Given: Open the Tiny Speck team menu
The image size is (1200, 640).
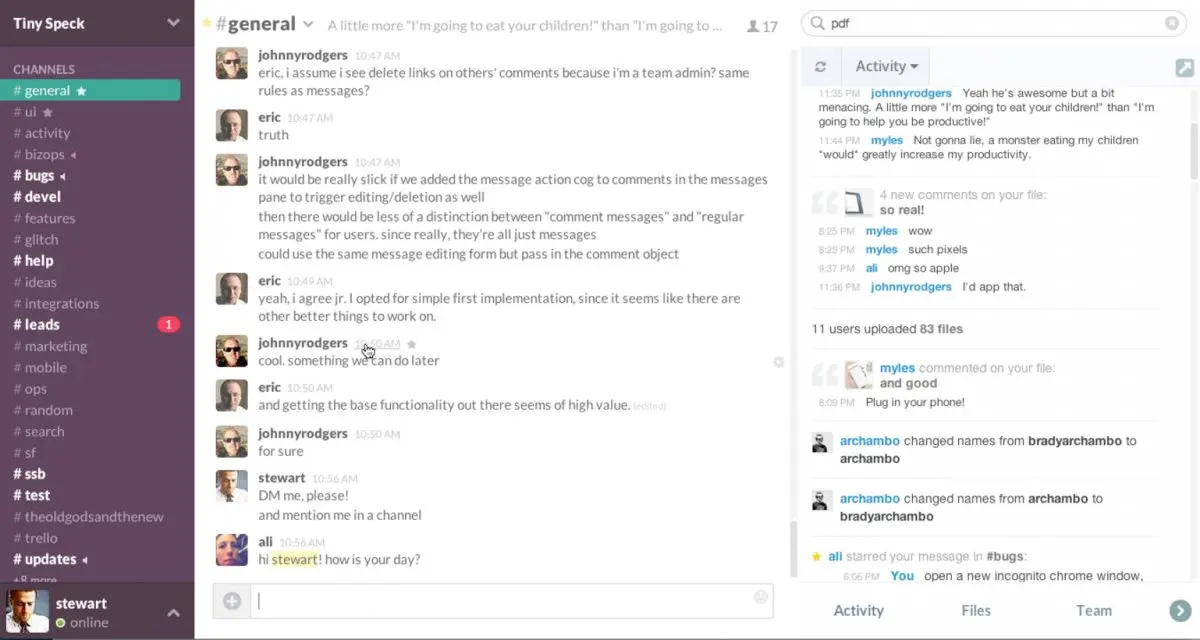Looking at the screenshot, I should tap(173, 22).
